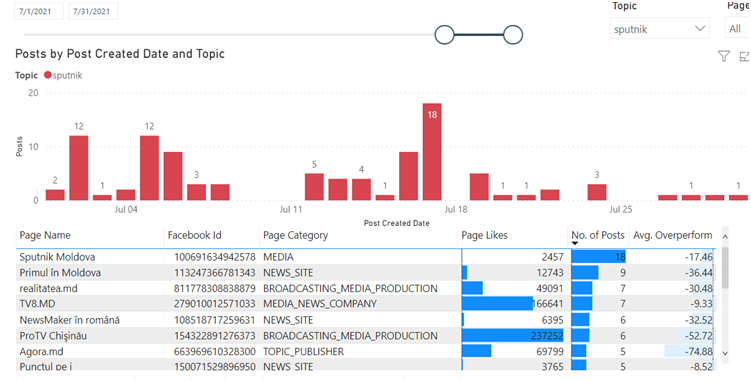Click the TOPIC_PUBLISHER category cell
Screen dimensions: 751x382
tap(303, 351)
